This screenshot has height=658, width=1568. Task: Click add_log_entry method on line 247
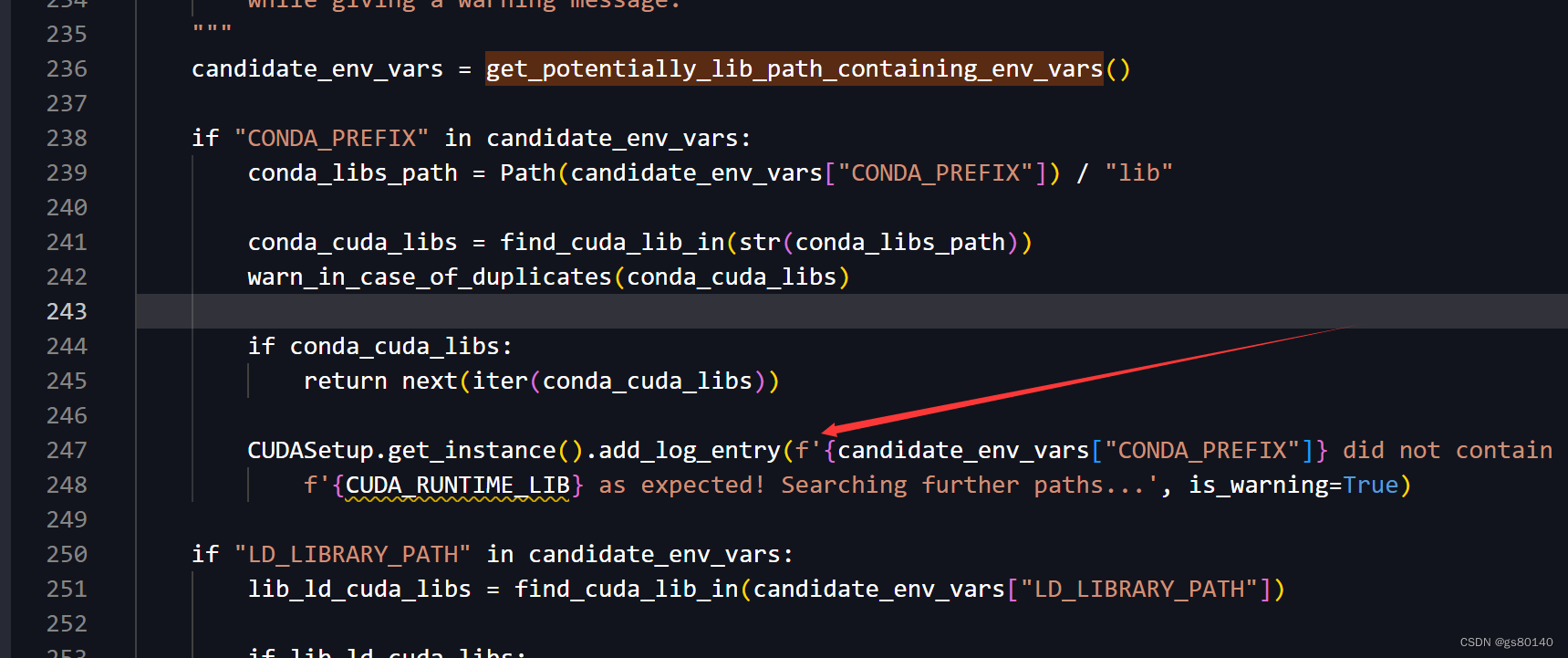pos(690,451)
